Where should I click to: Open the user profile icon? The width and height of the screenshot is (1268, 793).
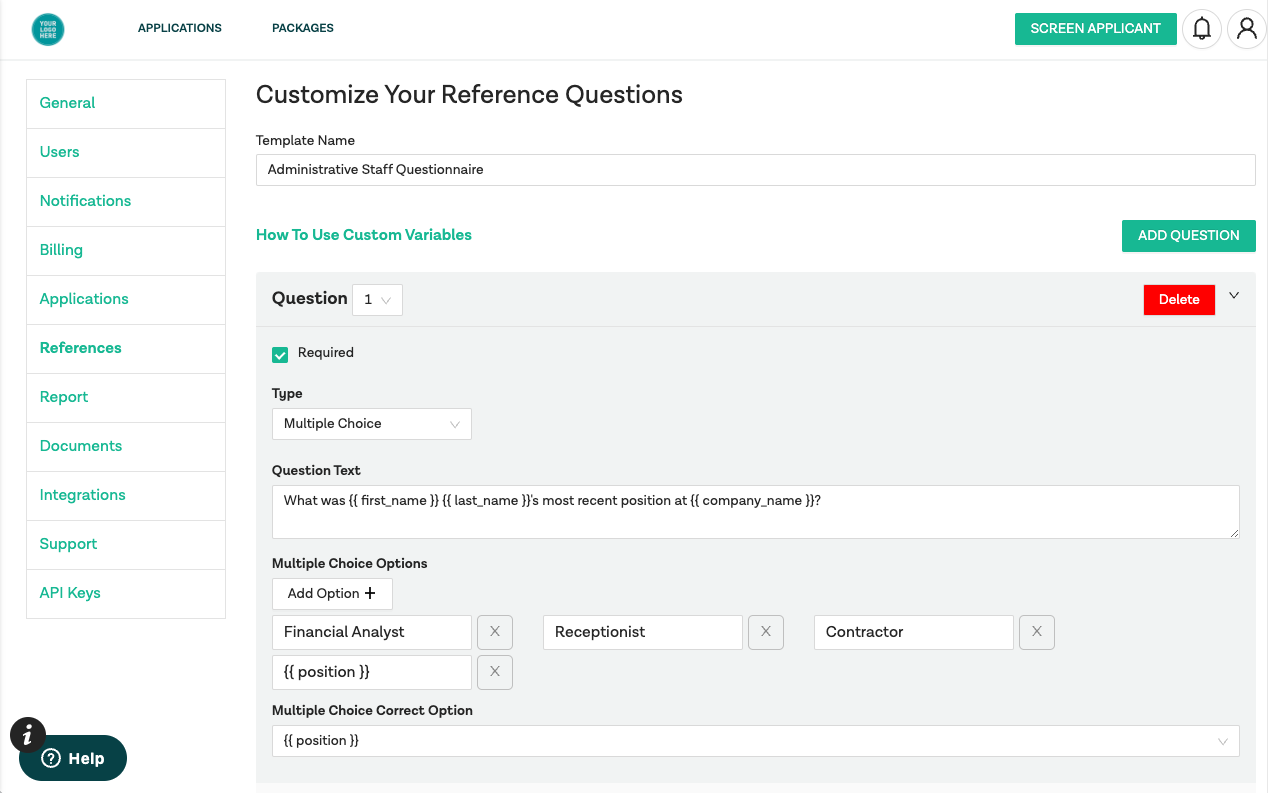click(x=1246, y=29)
